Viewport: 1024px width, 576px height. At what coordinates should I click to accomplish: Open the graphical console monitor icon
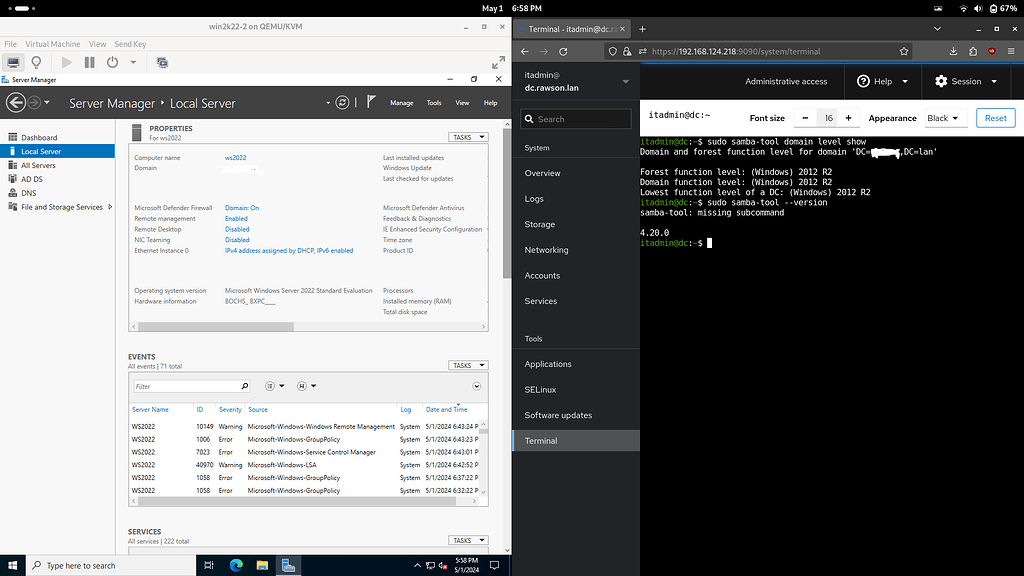[14, 62]
